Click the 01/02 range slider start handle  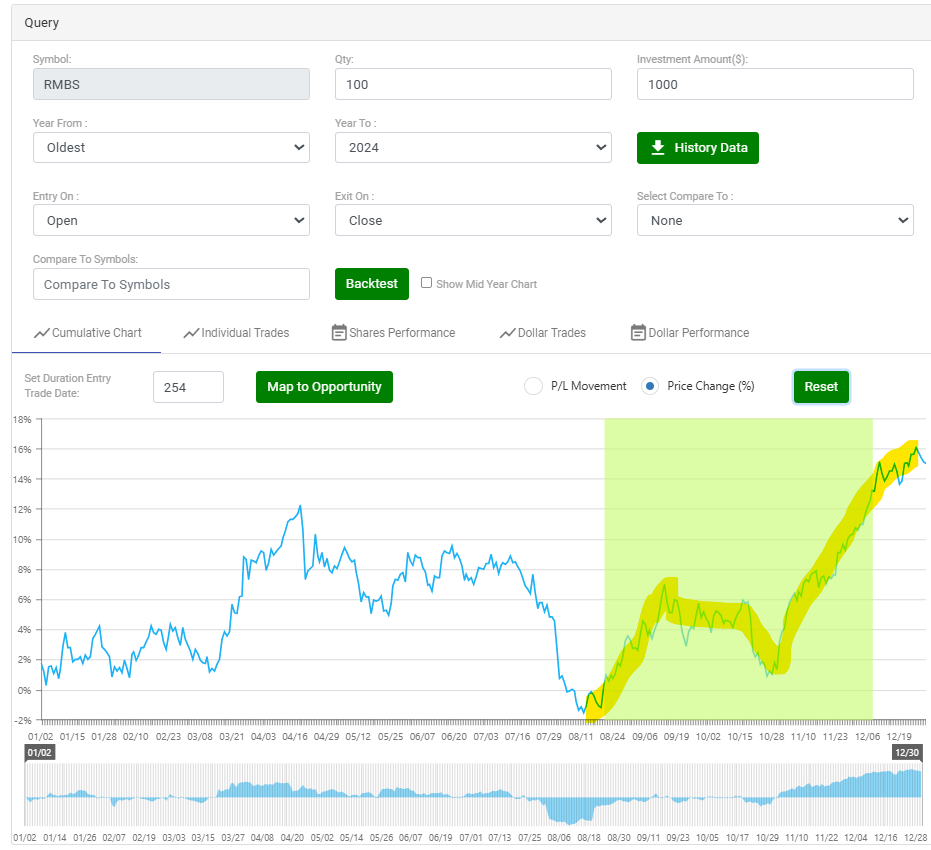pyautogui.click(x=40, y=753)
